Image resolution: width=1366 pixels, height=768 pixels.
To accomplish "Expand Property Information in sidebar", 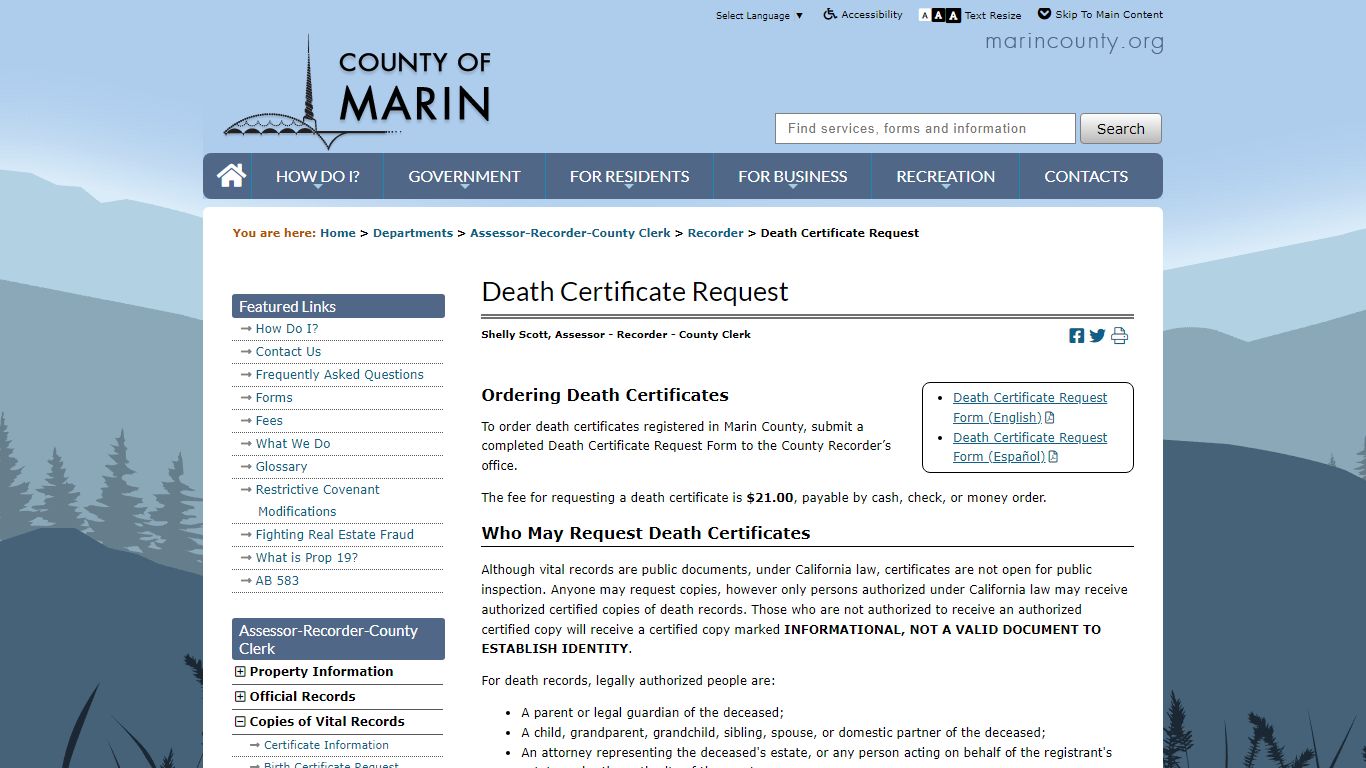I will tap(314, 672).
